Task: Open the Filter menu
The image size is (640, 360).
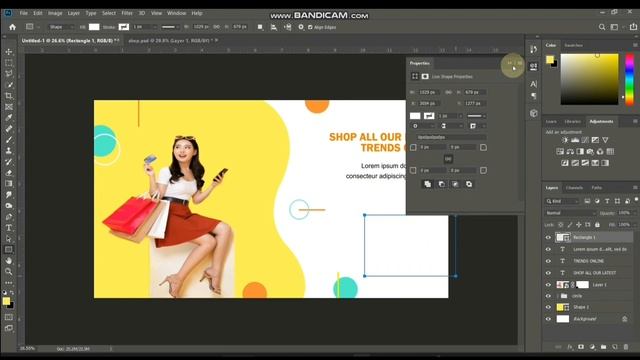Action: (127, 13)
